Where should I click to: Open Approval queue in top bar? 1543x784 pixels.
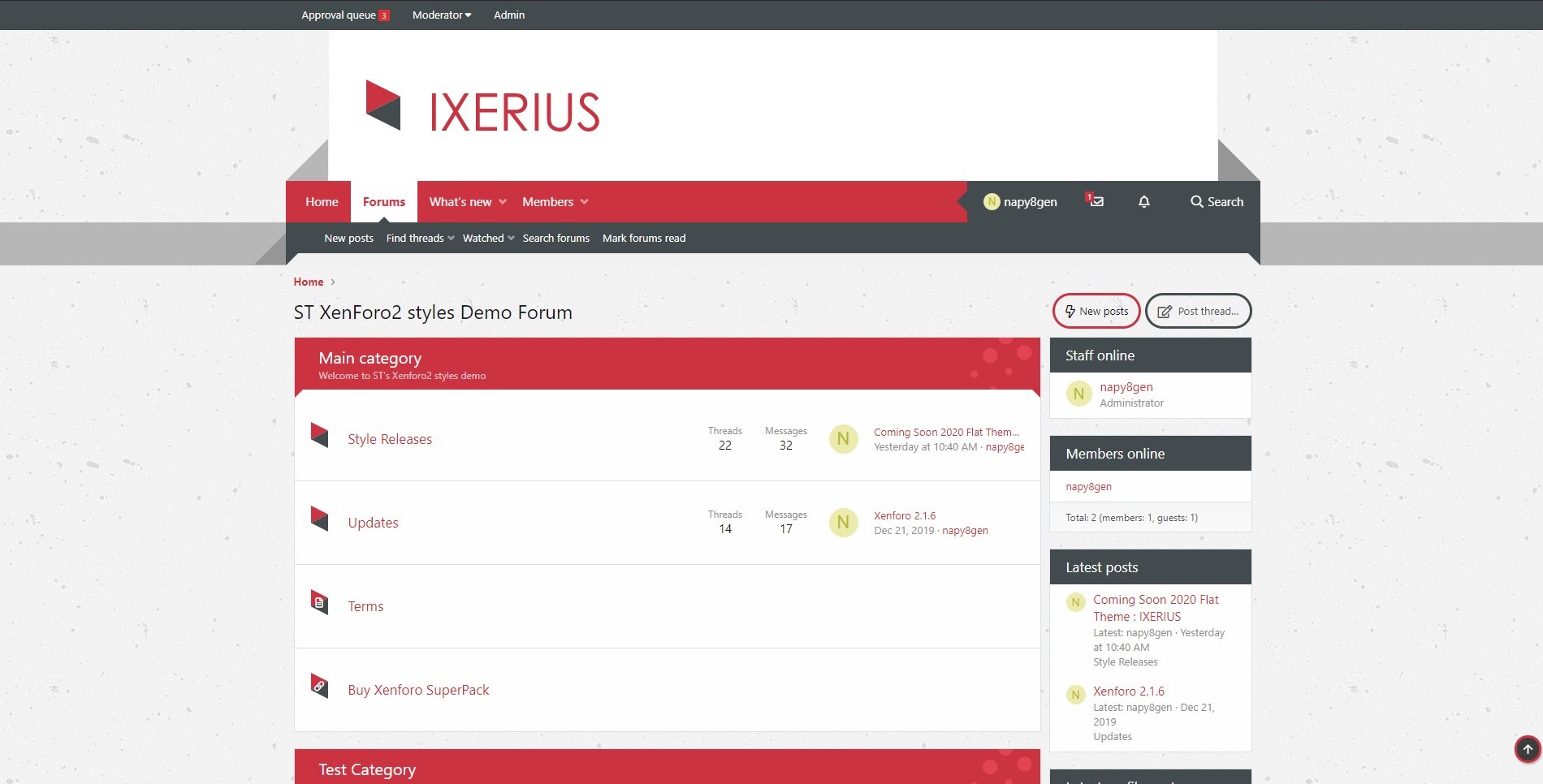coord(339,15)
